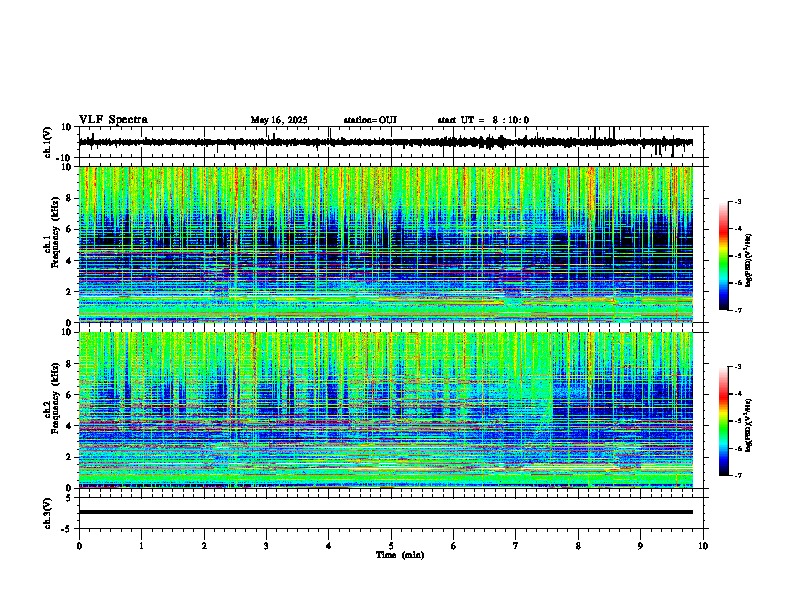Click the time axis tick label "2"
Screen dimensions: 792x612
pos(204,546)
